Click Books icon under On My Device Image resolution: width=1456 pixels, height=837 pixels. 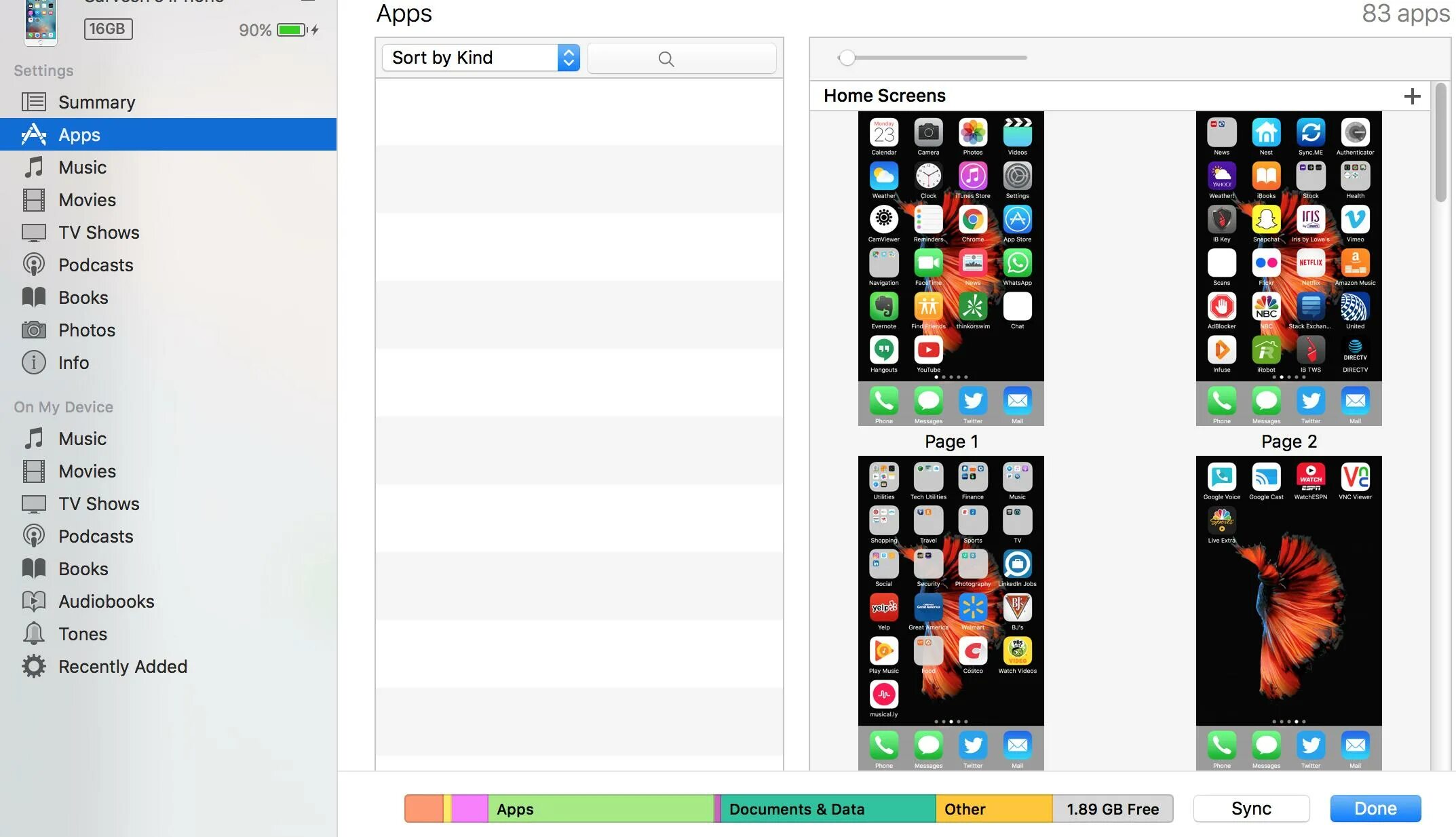33,568
